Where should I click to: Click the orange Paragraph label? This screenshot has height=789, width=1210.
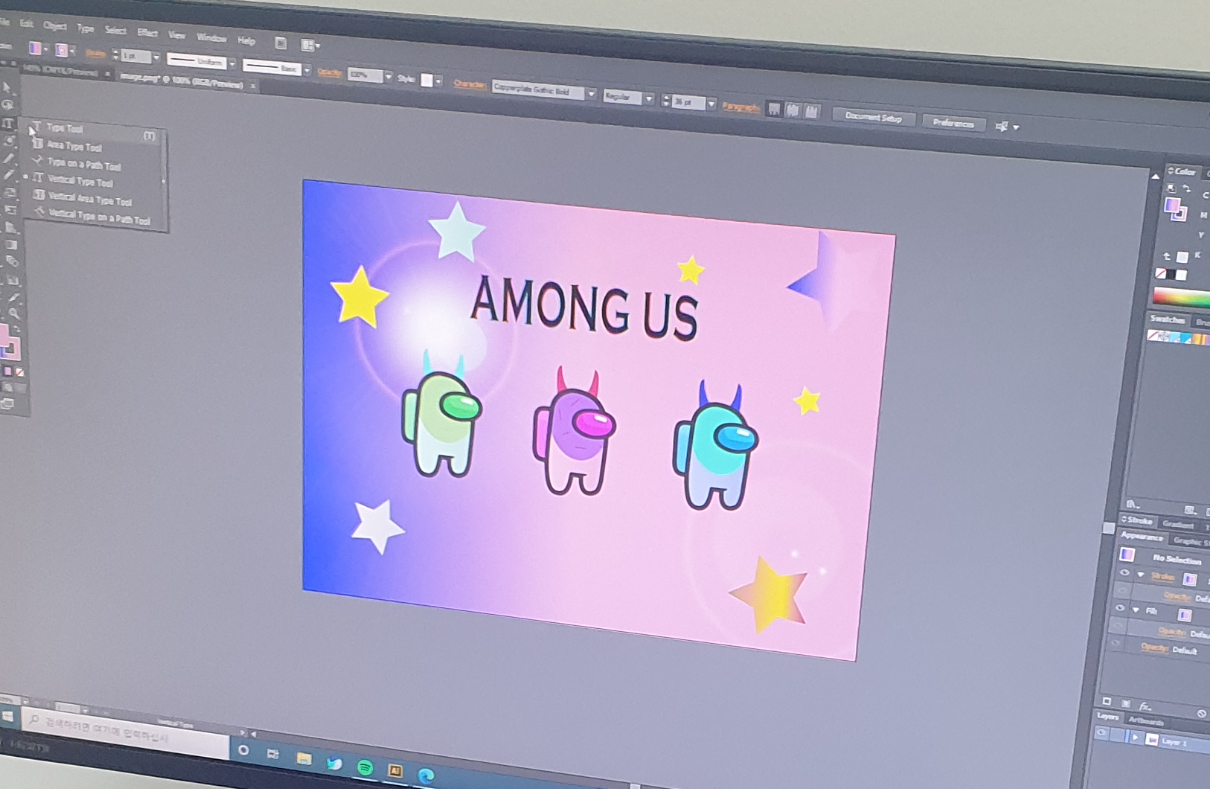(741, 107)
